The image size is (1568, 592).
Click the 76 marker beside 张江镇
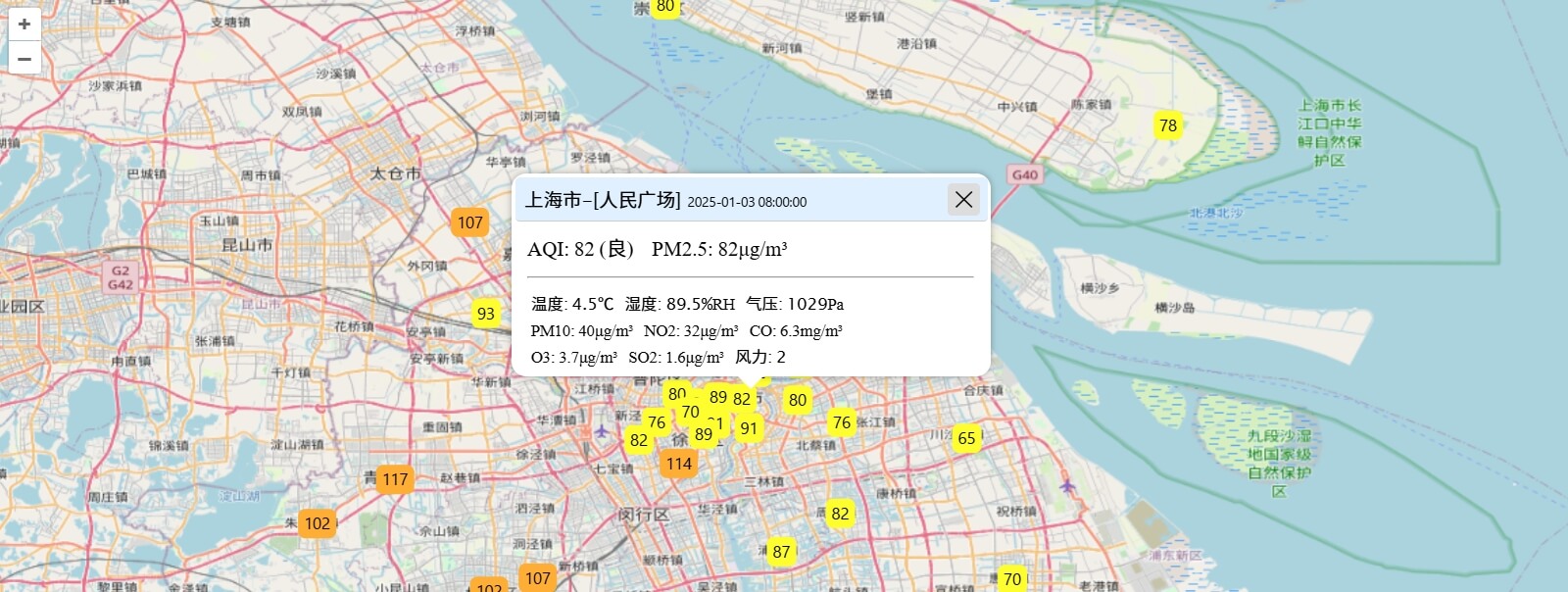841,422
